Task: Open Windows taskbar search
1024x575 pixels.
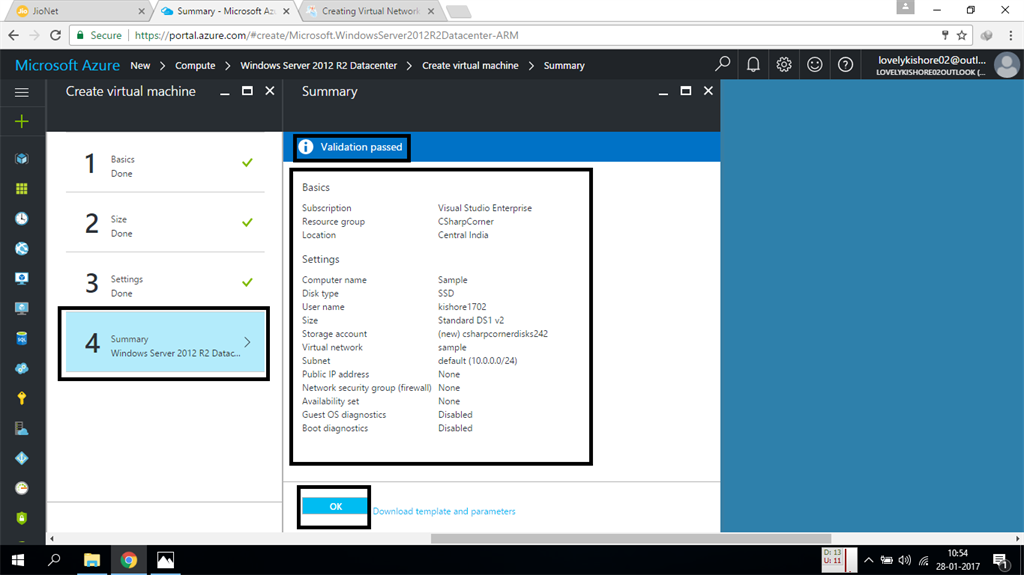Action: (x=54, y=560)
